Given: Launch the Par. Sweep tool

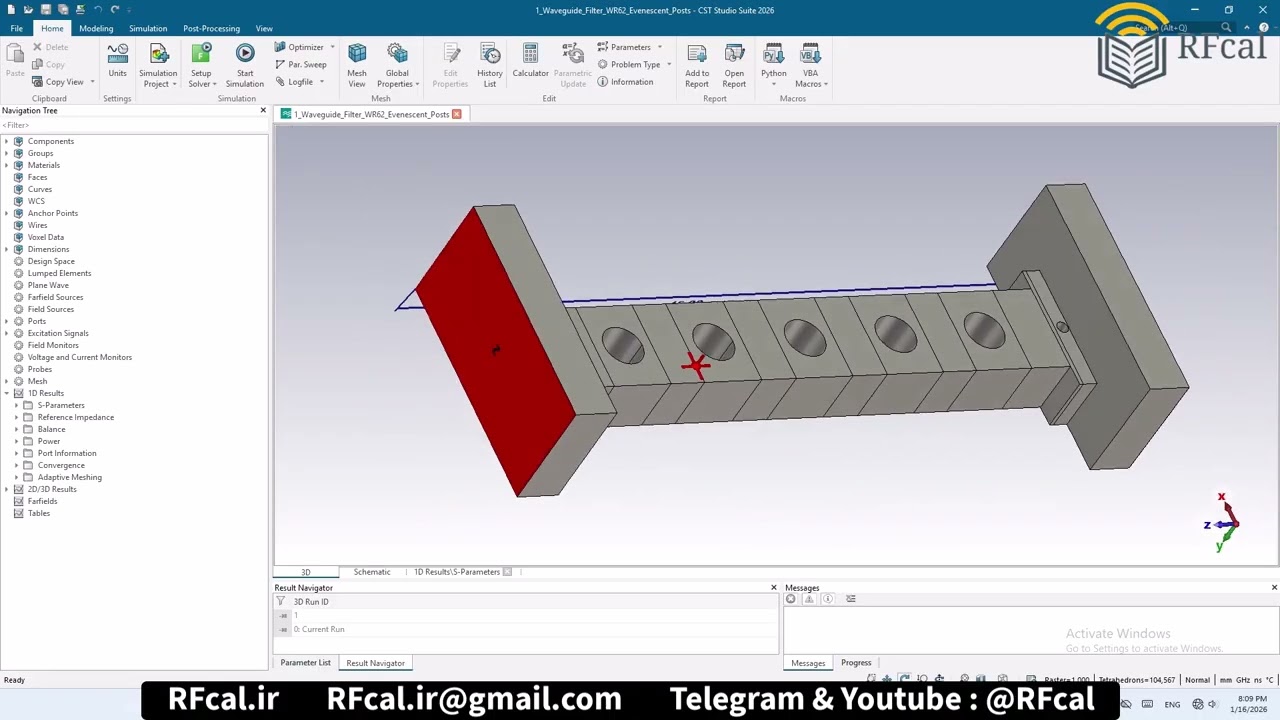Looking at the screenshot, I should coord(300,64).
